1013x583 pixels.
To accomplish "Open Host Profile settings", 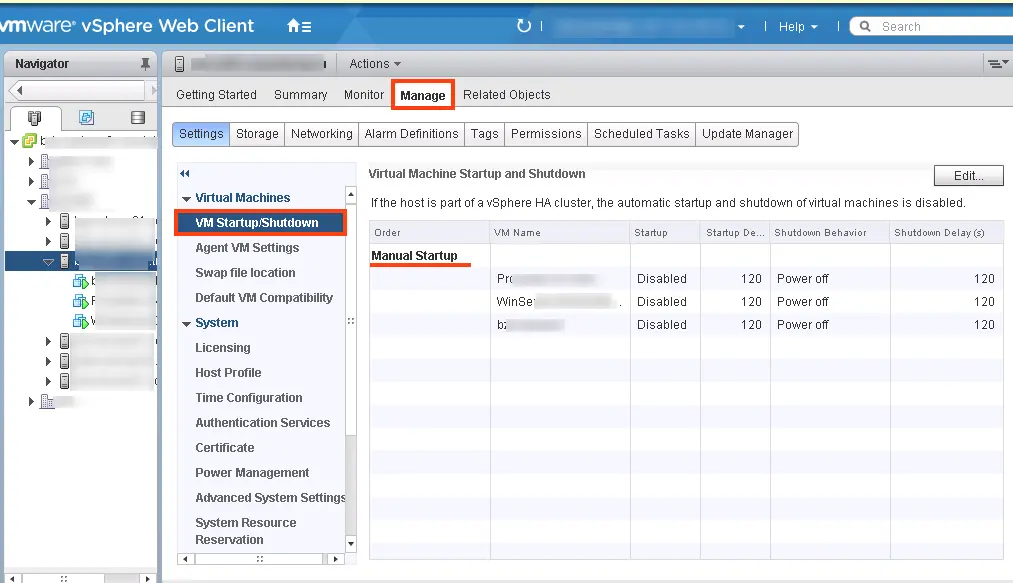I will (228, 372).
